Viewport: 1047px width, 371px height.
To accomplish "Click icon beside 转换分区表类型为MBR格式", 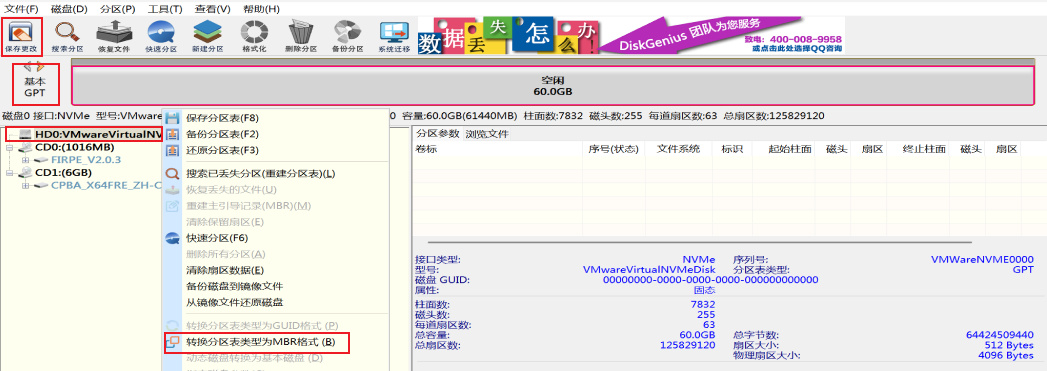I will pyautogui.click(x=172, y=342).
